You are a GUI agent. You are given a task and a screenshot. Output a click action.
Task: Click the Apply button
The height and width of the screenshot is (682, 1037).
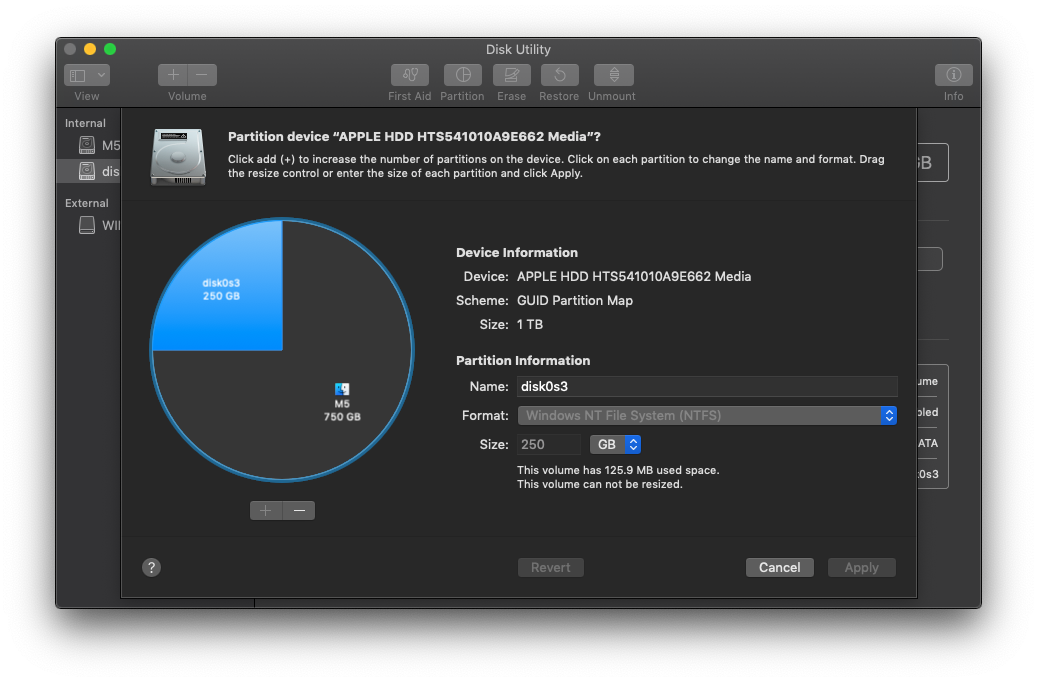pos(862,568)
